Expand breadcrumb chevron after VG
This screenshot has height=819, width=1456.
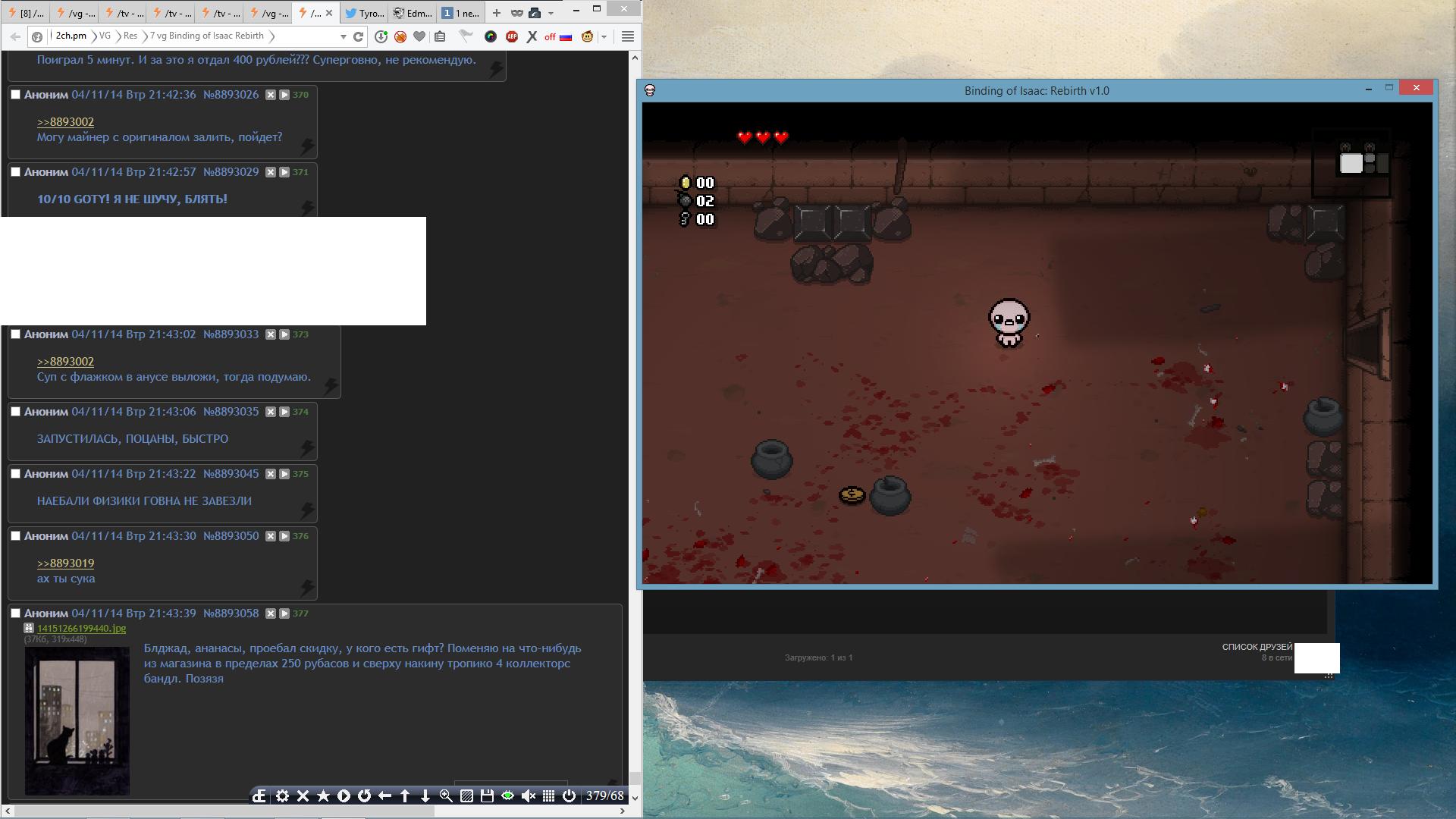[x=117, y=36]
